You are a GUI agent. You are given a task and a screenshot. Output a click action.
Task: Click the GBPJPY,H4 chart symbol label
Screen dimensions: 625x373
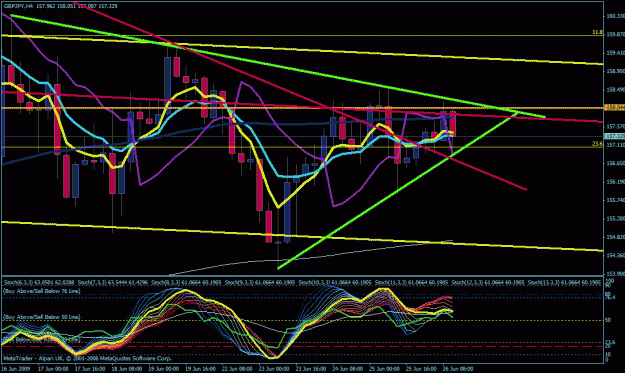coord(18,6)
